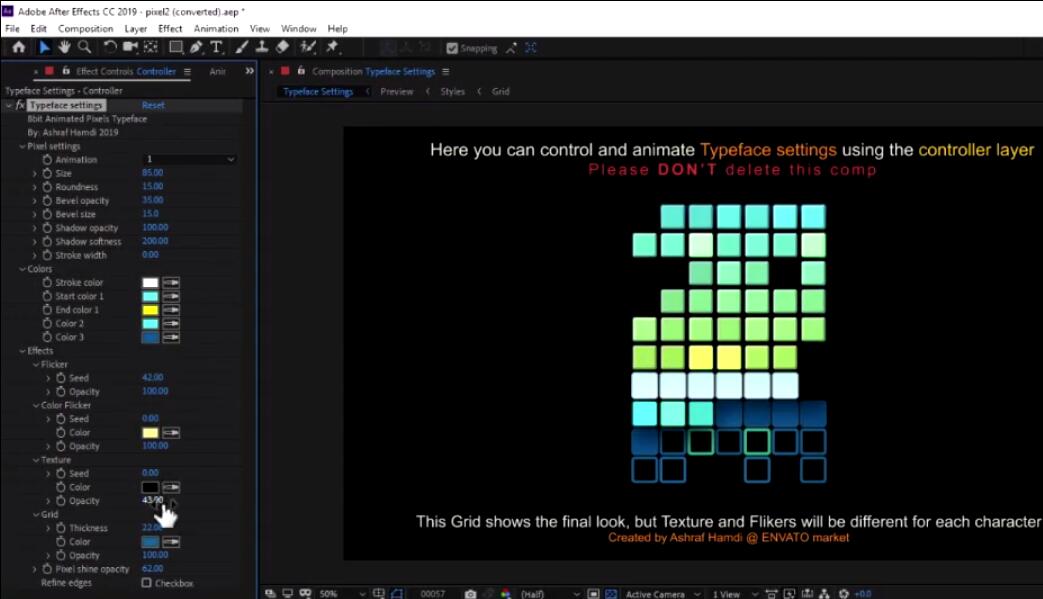Click the Flicker Seed value 42.00

(152, 378)
